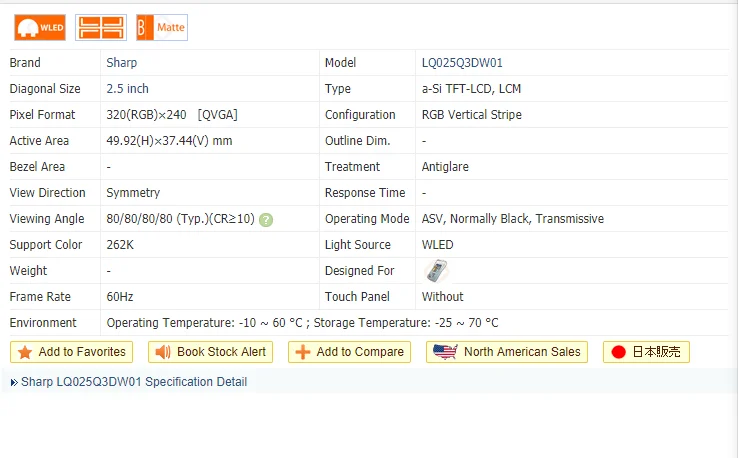
Task: Click the Light Source label
Action: [x=358, y=245]
